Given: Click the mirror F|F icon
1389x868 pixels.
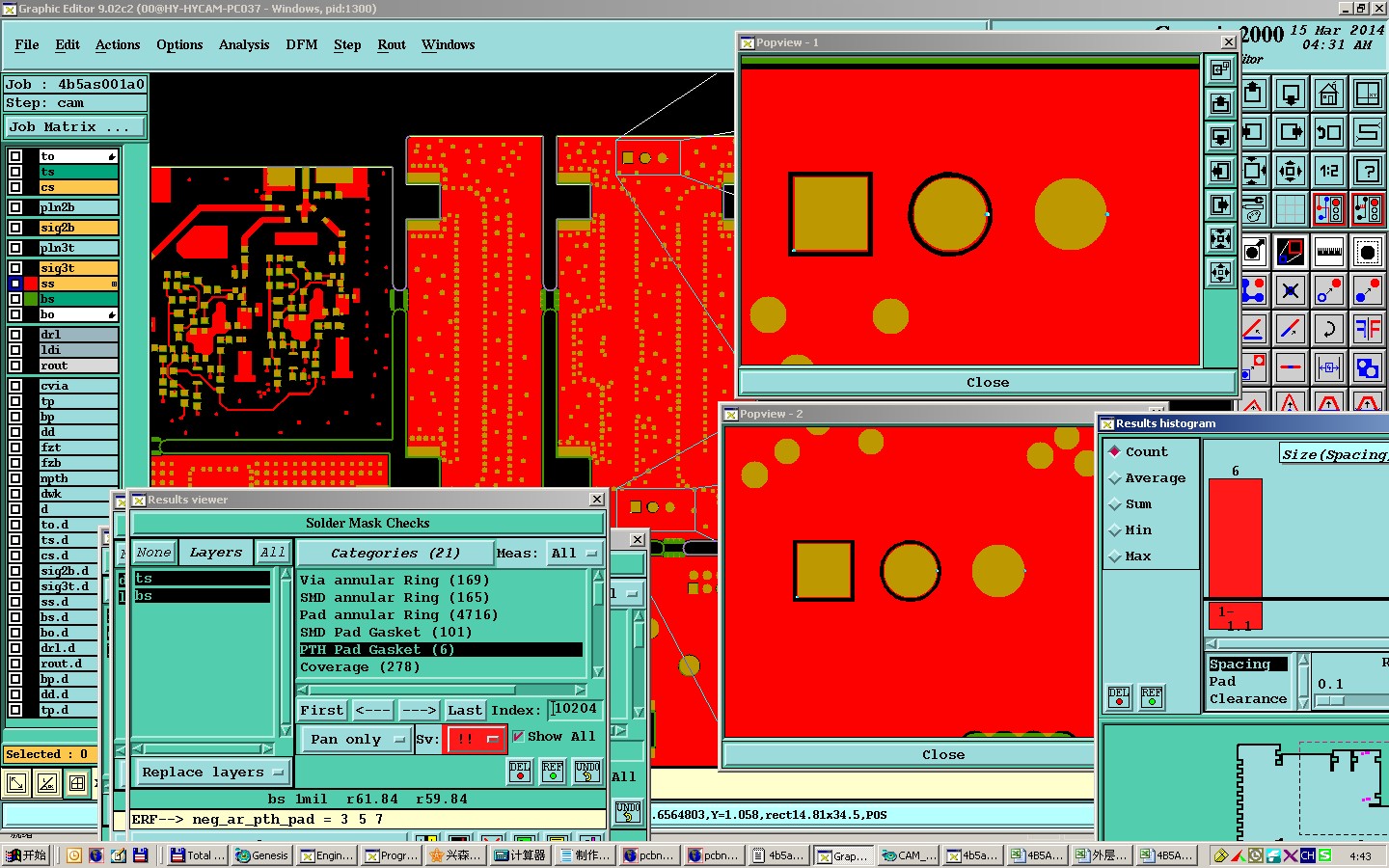Looking at the screenshot, I should coord(1367,329).
